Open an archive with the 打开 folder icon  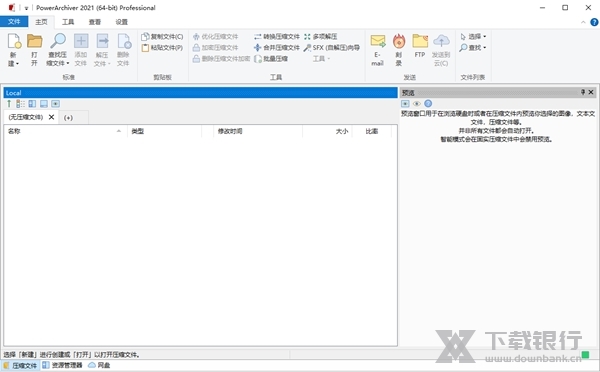point(34,41)
